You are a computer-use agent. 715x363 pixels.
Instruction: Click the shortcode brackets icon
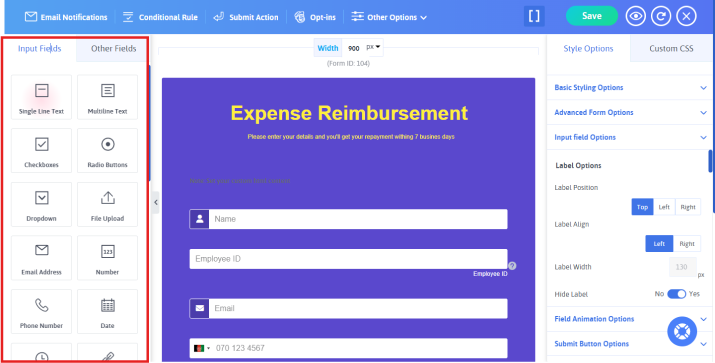pyautogui.click(x=534, y=16)
